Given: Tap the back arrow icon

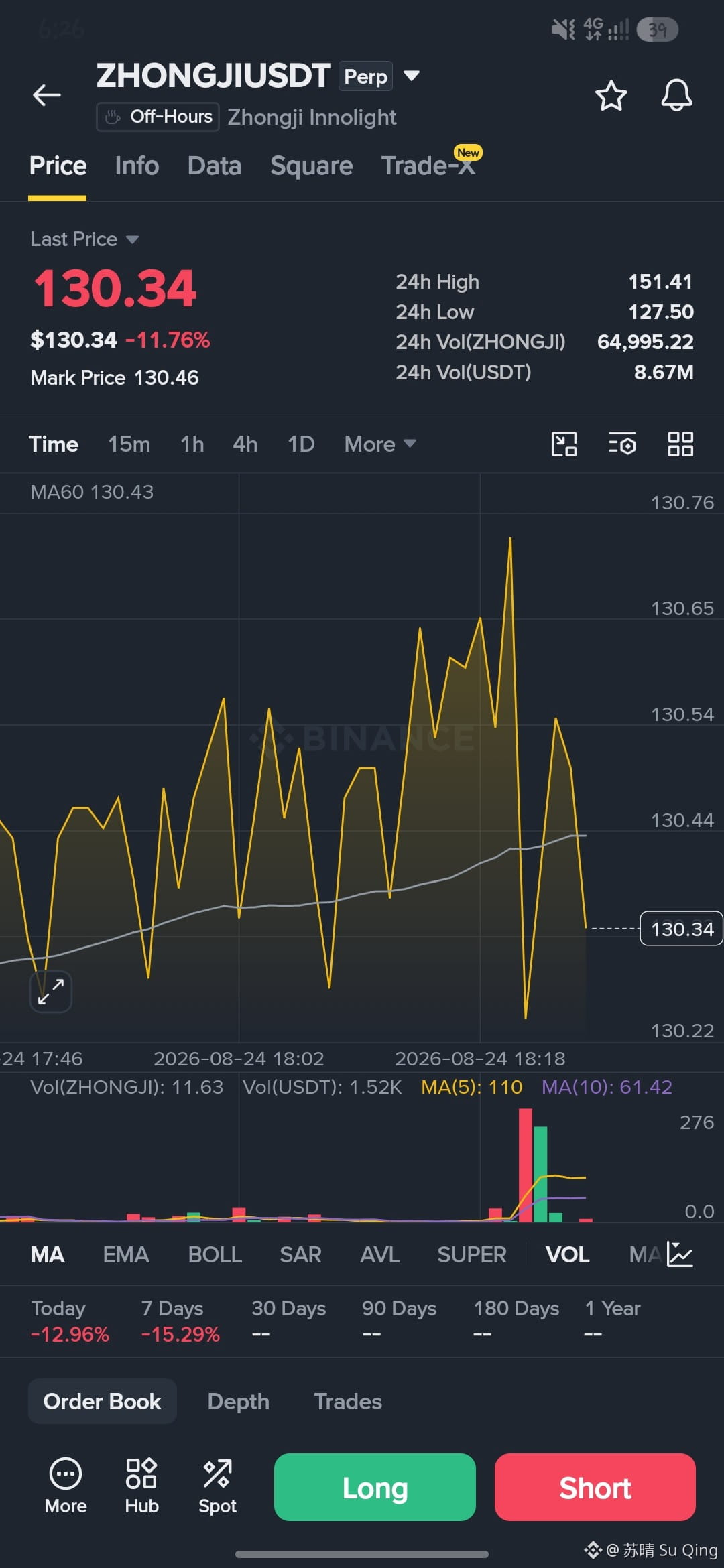Looking at the screenshot, I should tap(47, 95).
